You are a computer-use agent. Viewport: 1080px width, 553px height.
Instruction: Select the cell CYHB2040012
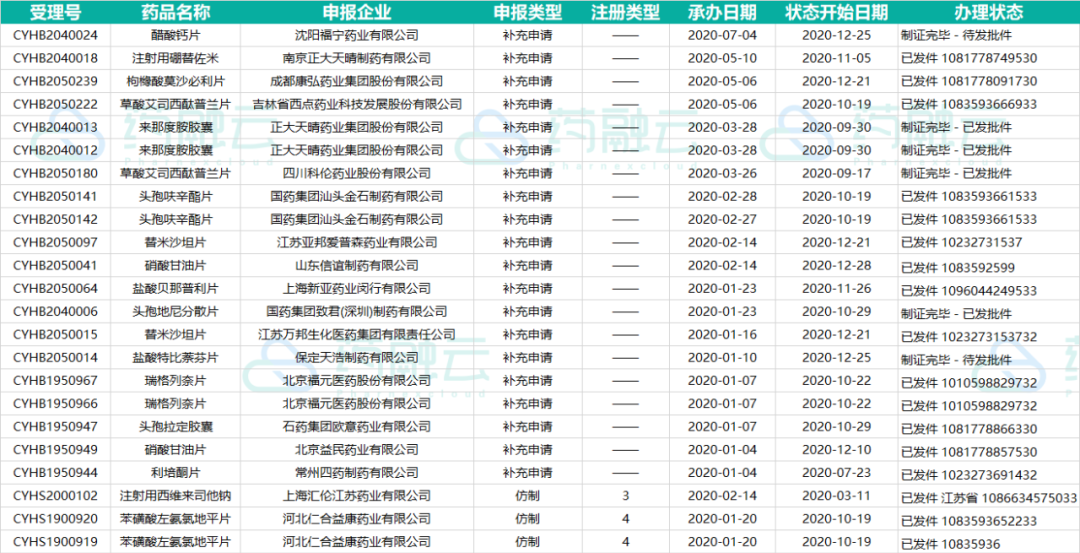click(56, 150)
